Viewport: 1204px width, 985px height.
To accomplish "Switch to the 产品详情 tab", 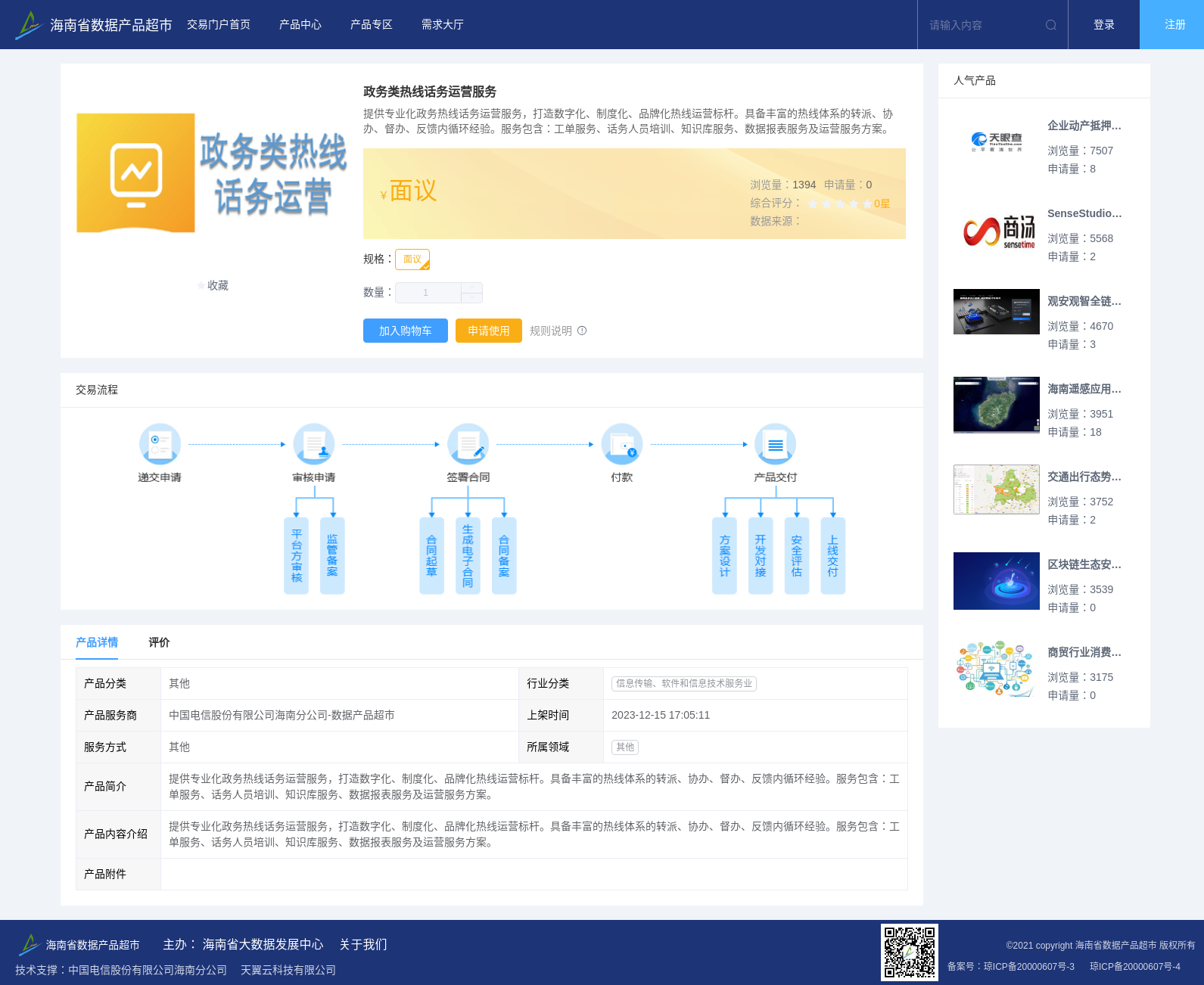I will pos(97,642).
